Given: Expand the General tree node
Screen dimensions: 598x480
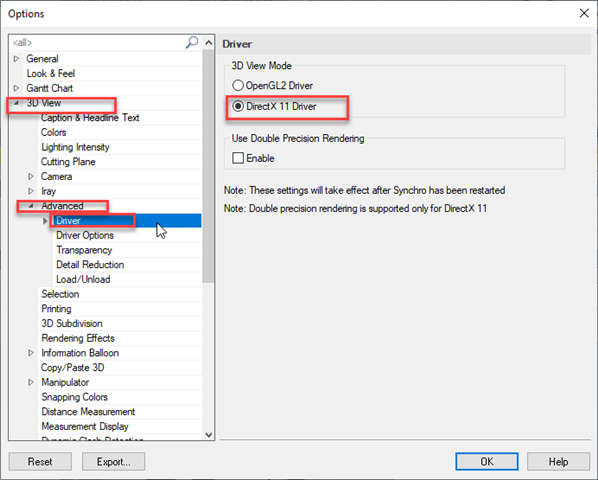Looking at the screenshot, I should pyautogui.click(x=16, y=59).
